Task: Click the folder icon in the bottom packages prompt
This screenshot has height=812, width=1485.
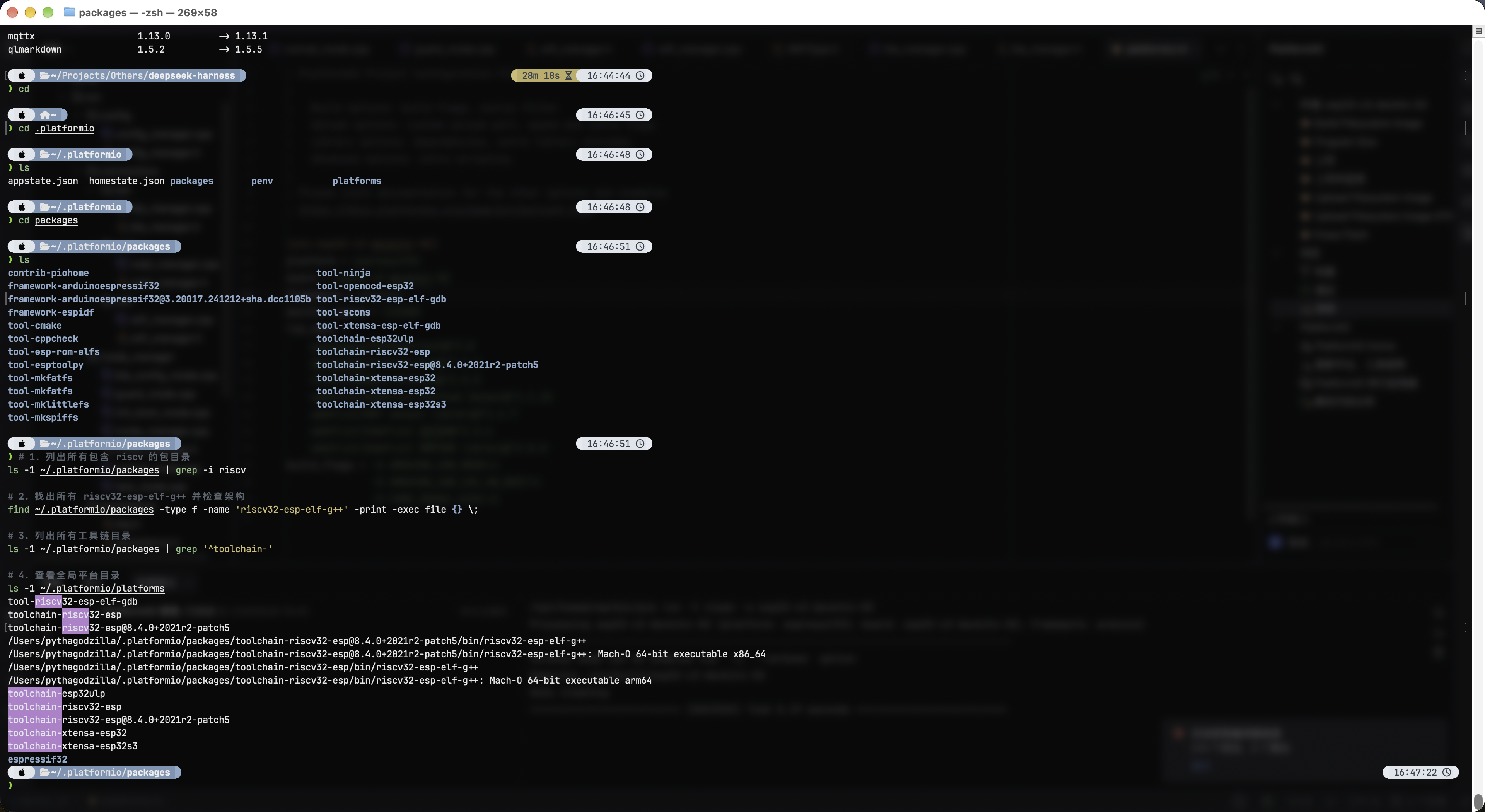Action: [x=44, y=772]
